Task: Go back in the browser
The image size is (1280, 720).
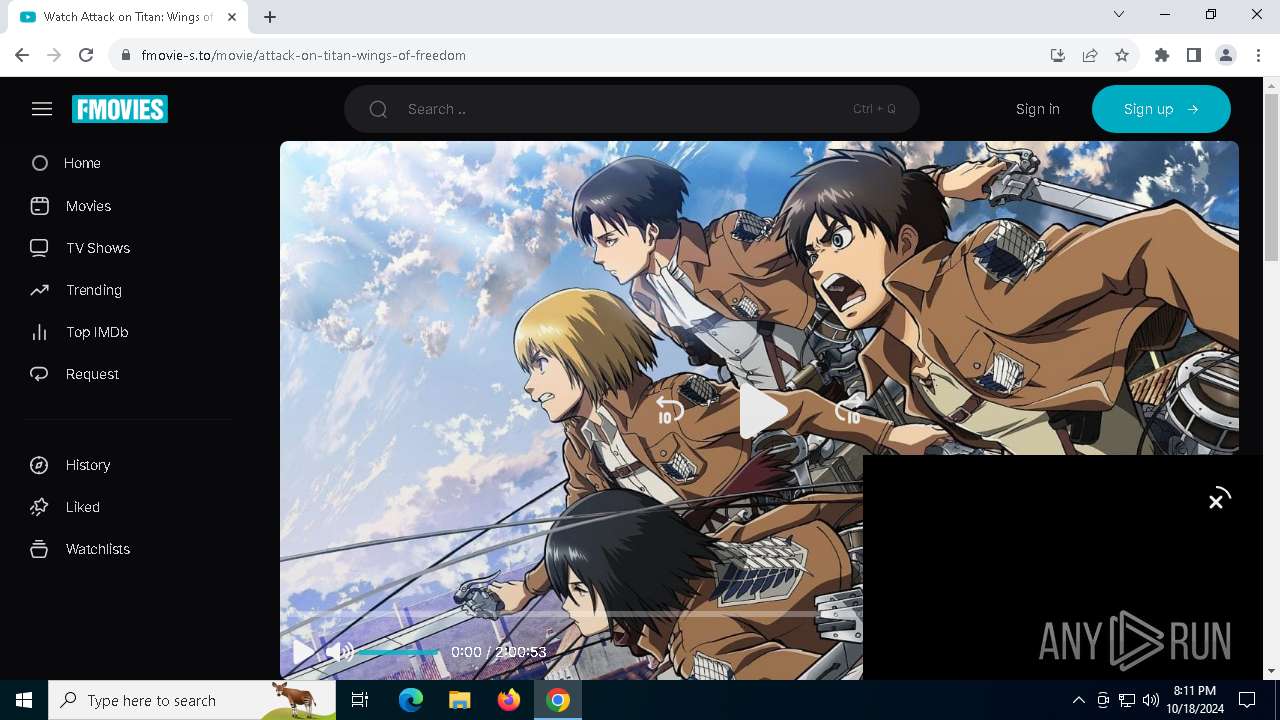Action: click(22, 55)
